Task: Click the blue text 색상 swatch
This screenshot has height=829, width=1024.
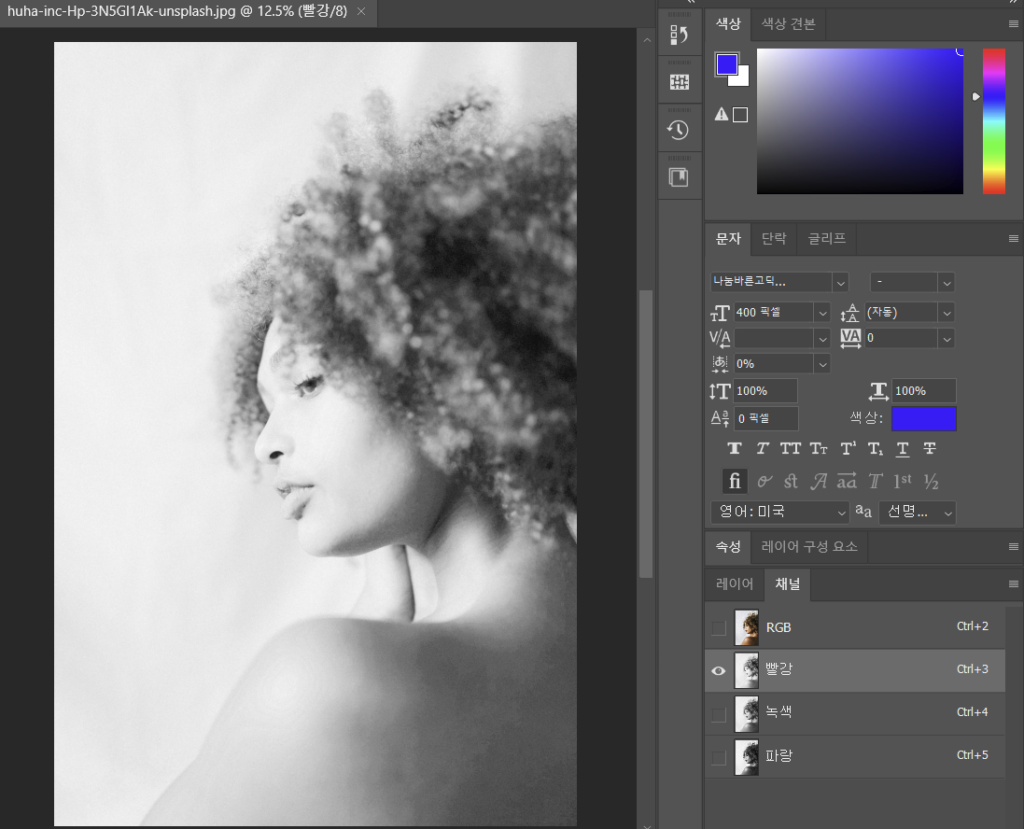Action: pyautogui.click(x=923, y=418)
